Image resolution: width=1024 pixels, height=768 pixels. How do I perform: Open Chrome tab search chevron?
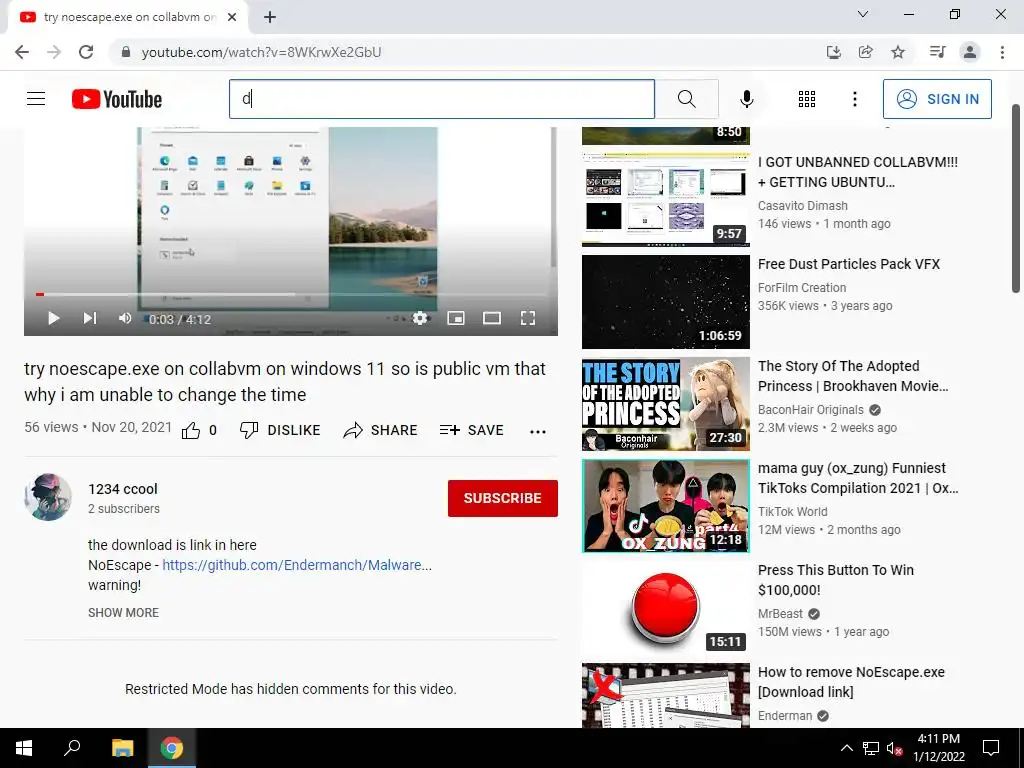[x=862, y=14]
